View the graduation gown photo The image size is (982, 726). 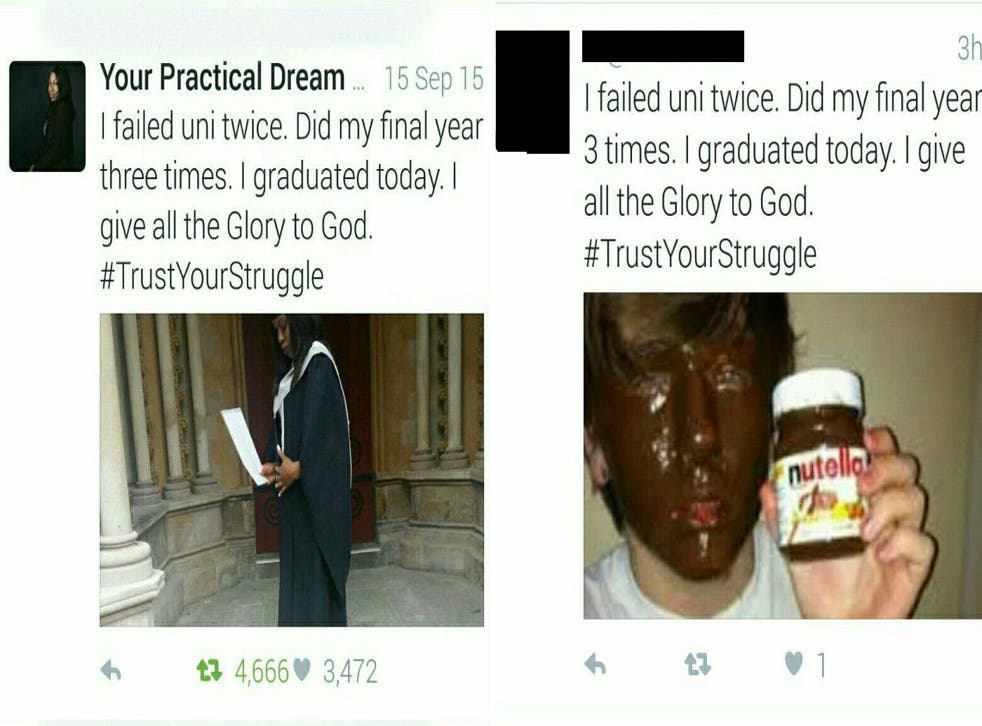(x=292, y=470)
